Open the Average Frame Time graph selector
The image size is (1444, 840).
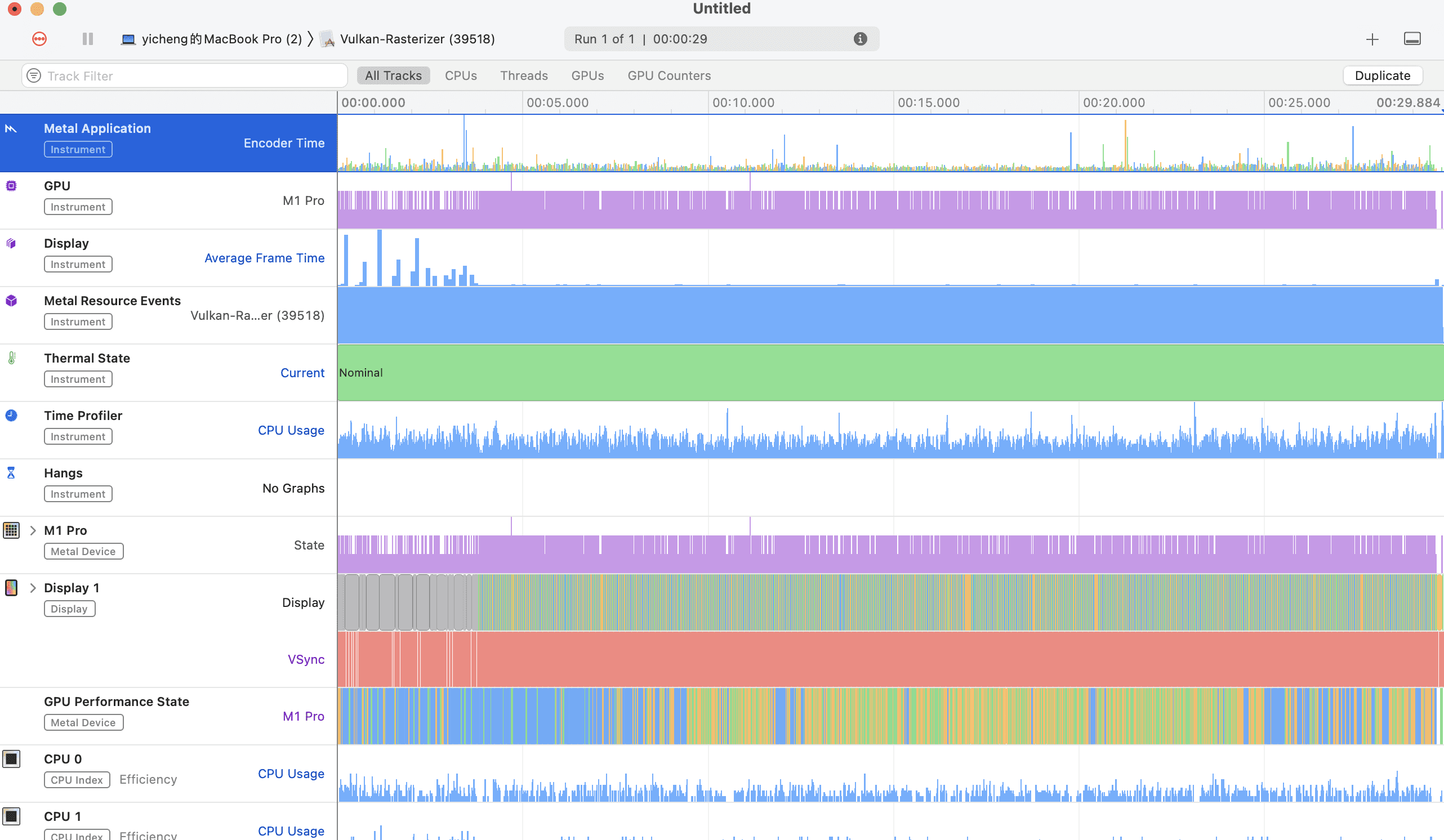tap(264, 258)
